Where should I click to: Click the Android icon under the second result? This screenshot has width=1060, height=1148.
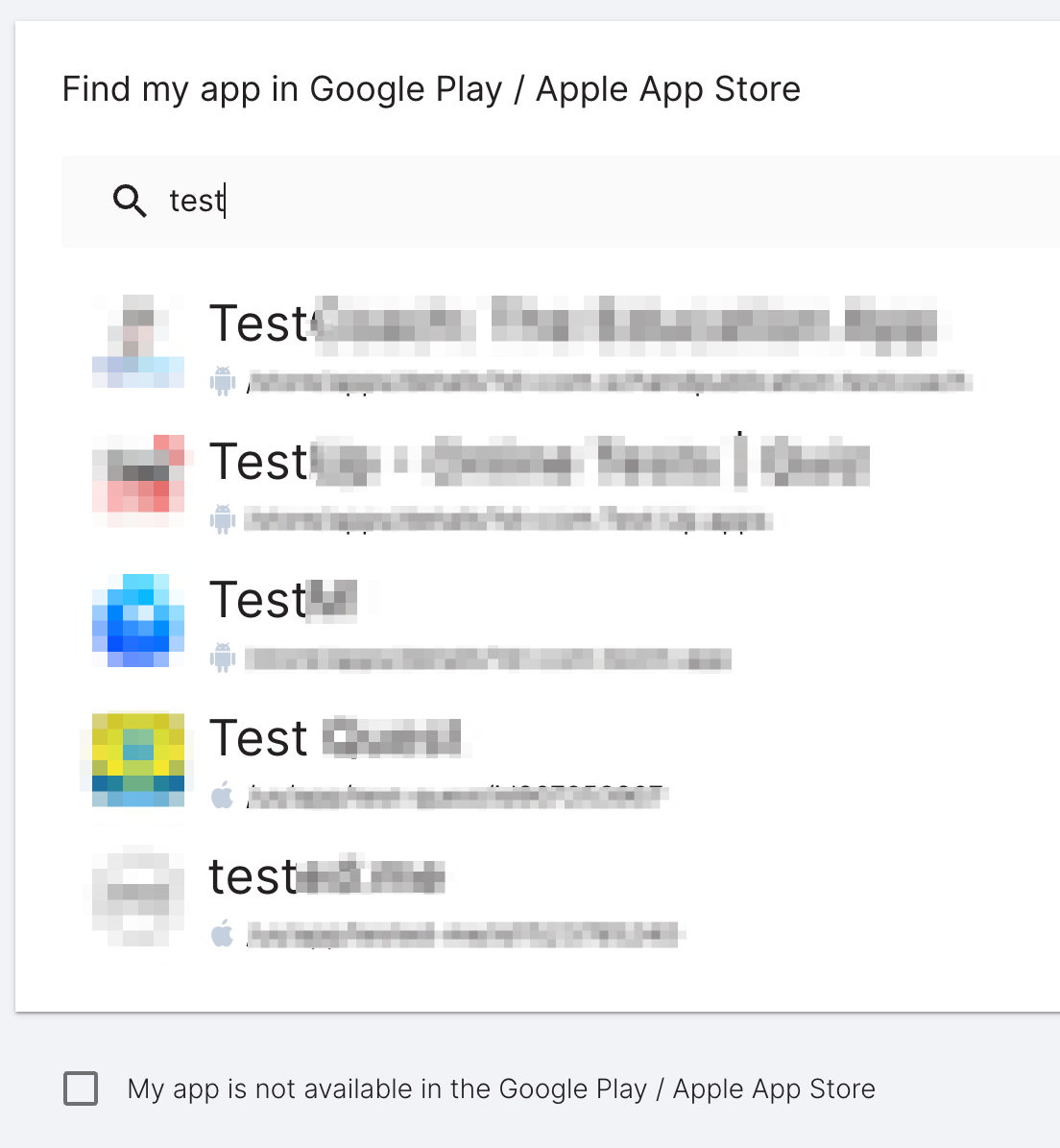223,520
